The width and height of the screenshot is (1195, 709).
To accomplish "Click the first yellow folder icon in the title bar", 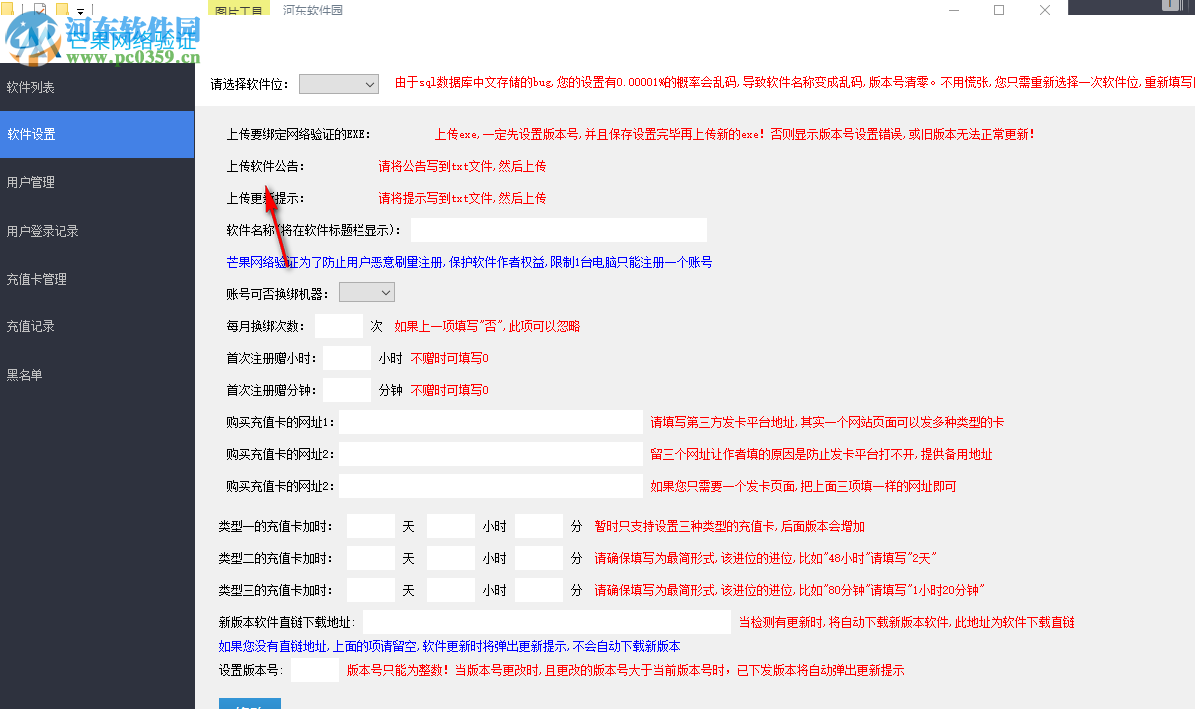I will [x=8, y=7].
